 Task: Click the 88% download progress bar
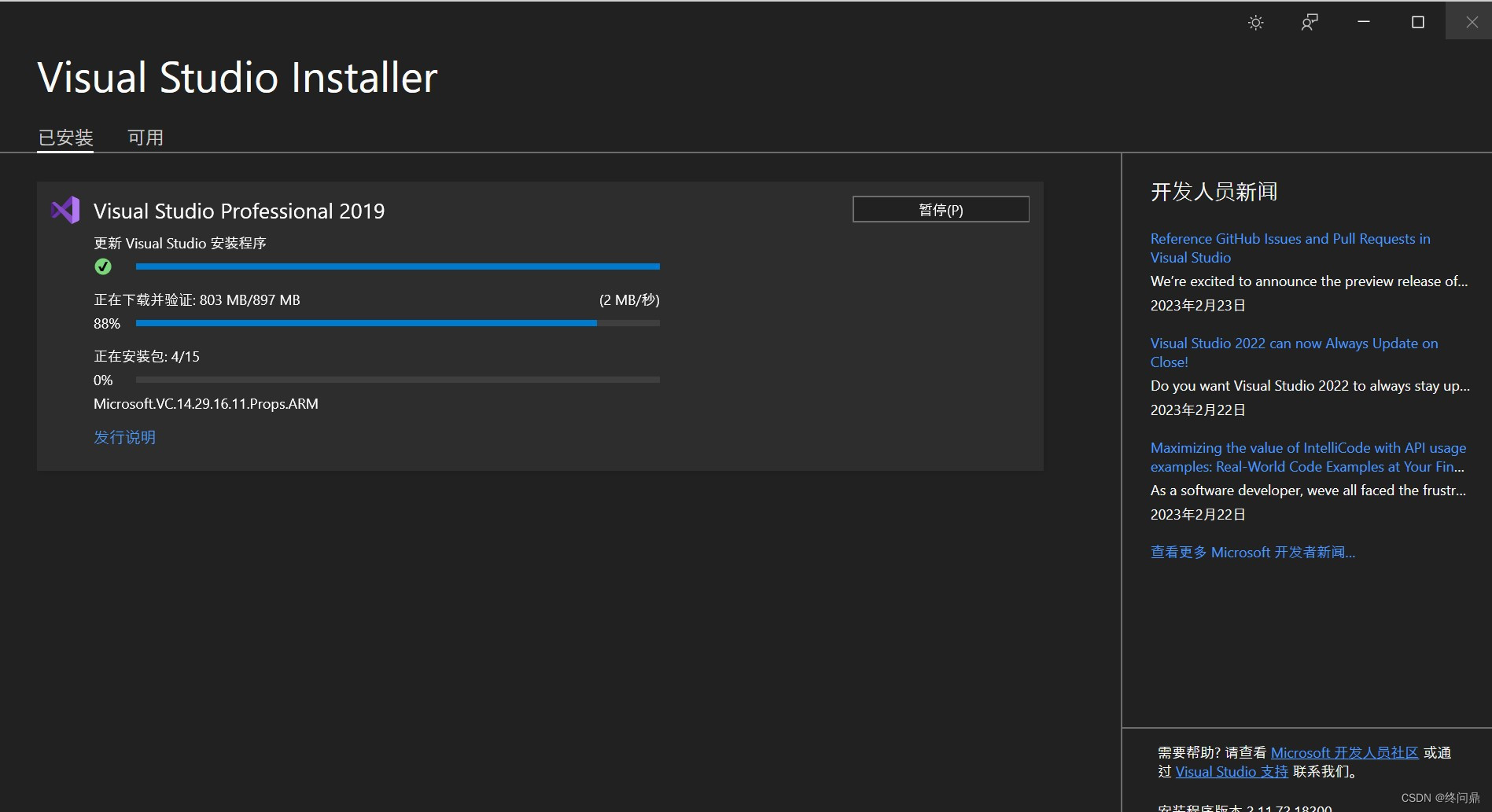click(x=397, y=323)
